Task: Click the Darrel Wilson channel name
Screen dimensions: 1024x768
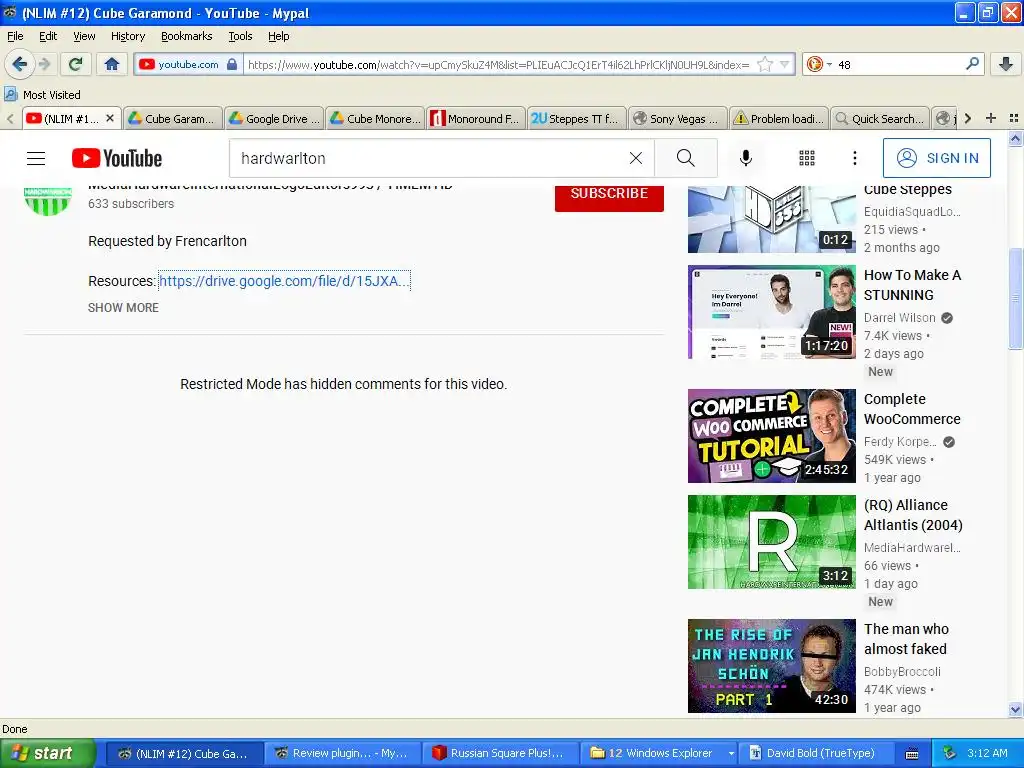Action: pos(899,318)
